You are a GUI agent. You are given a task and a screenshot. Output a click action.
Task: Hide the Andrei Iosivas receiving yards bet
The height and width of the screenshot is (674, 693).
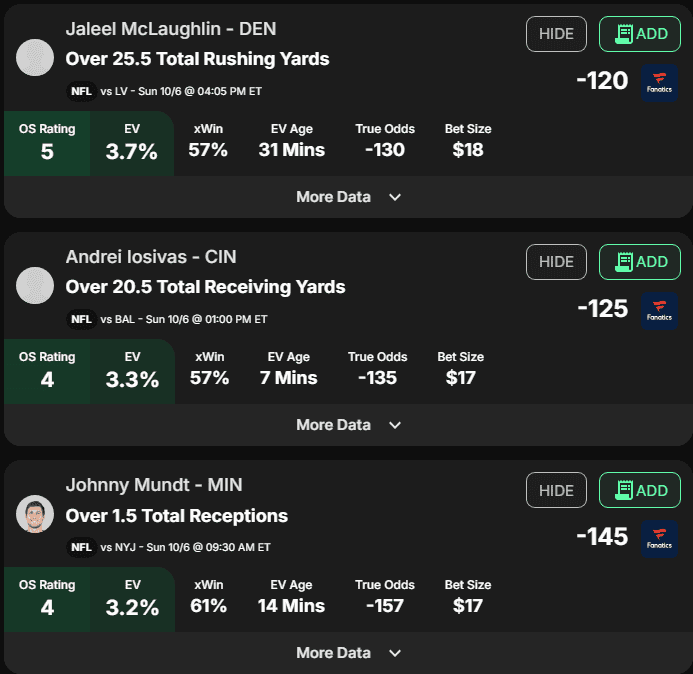point(556,262)
